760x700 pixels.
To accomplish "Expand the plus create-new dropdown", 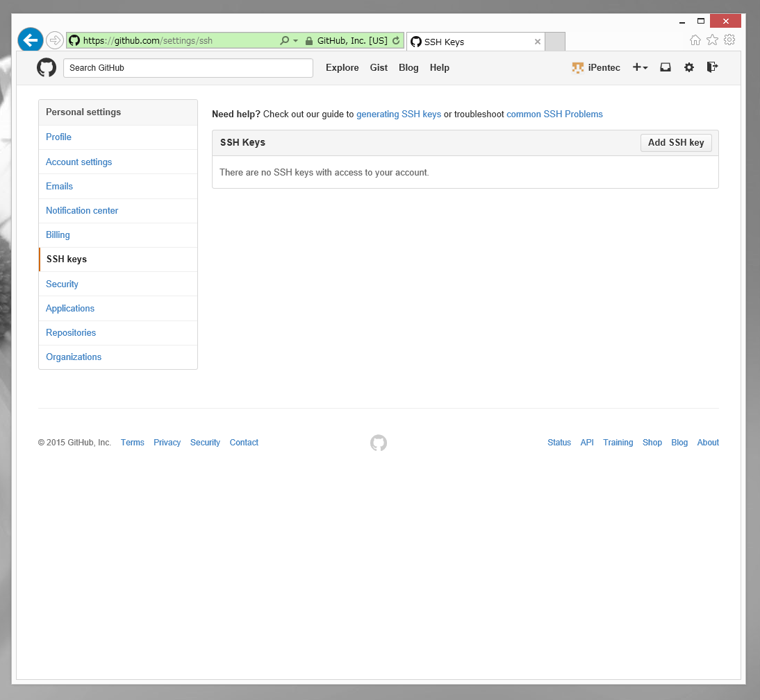I will coord(640,67).
